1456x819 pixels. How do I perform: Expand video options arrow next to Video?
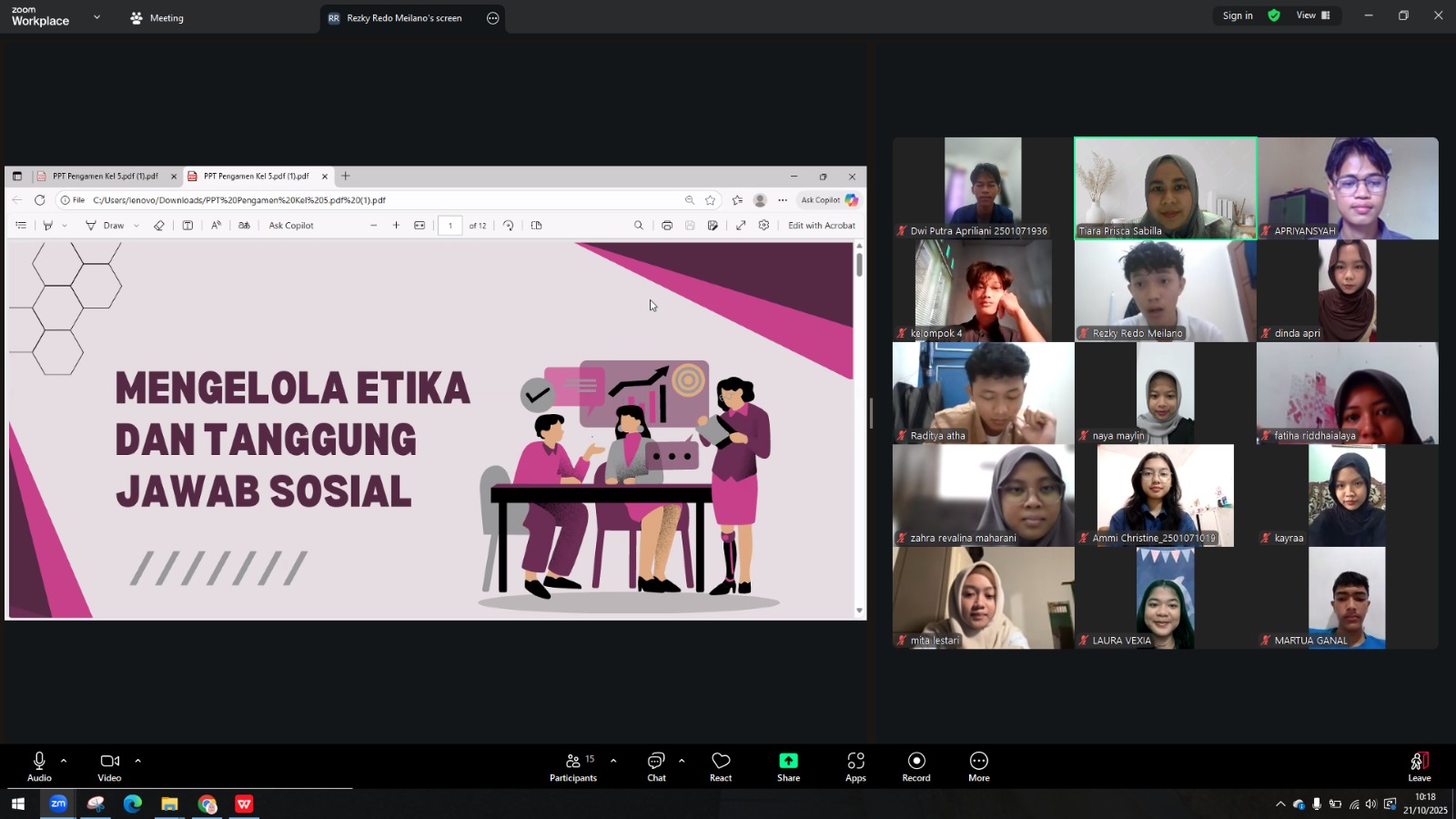pos(137,761)
